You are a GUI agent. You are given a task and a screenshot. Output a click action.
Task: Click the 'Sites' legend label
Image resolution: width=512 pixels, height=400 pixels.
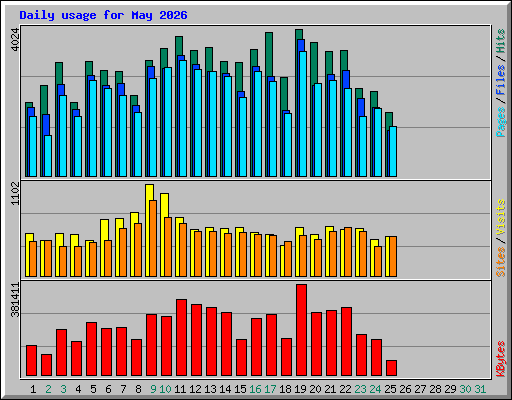click(x=501, y=262)
